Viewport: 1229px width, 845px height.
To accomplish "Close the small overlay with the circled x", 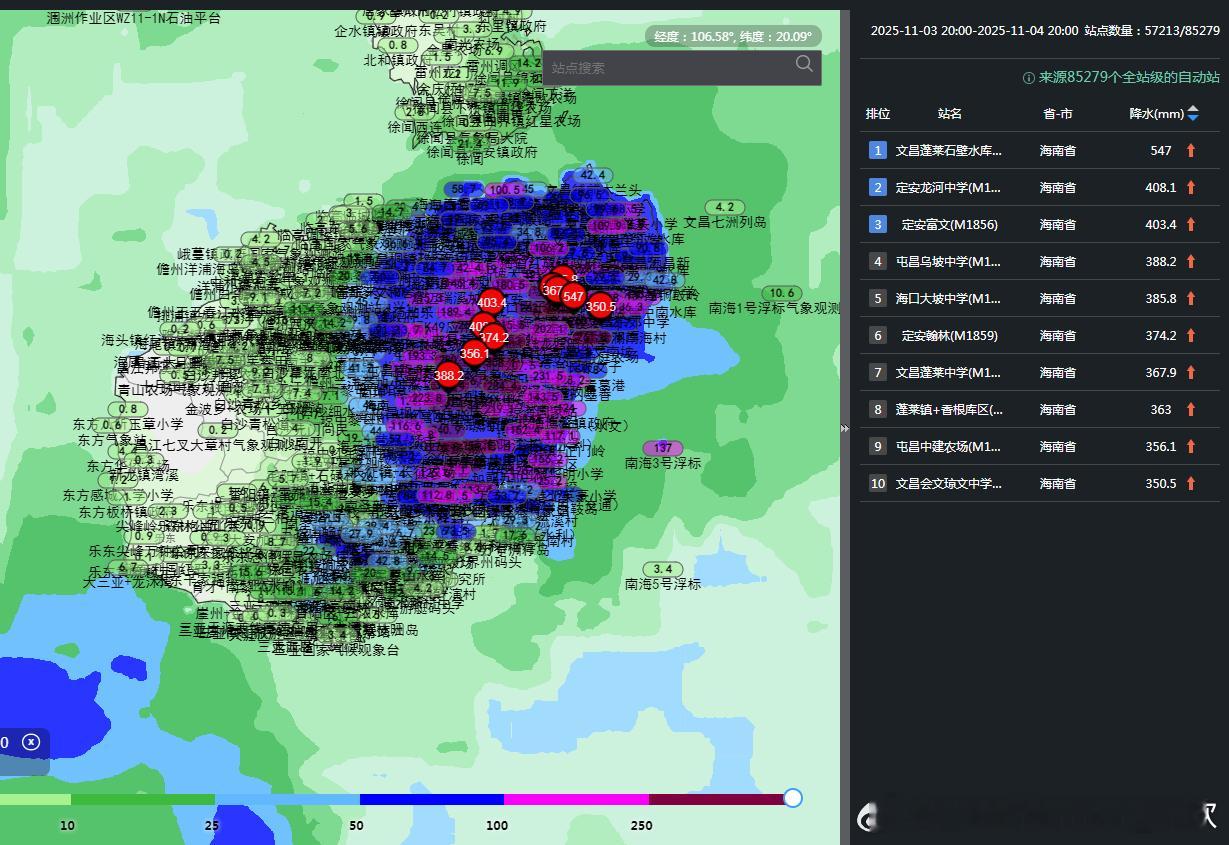I will [31, 742].
